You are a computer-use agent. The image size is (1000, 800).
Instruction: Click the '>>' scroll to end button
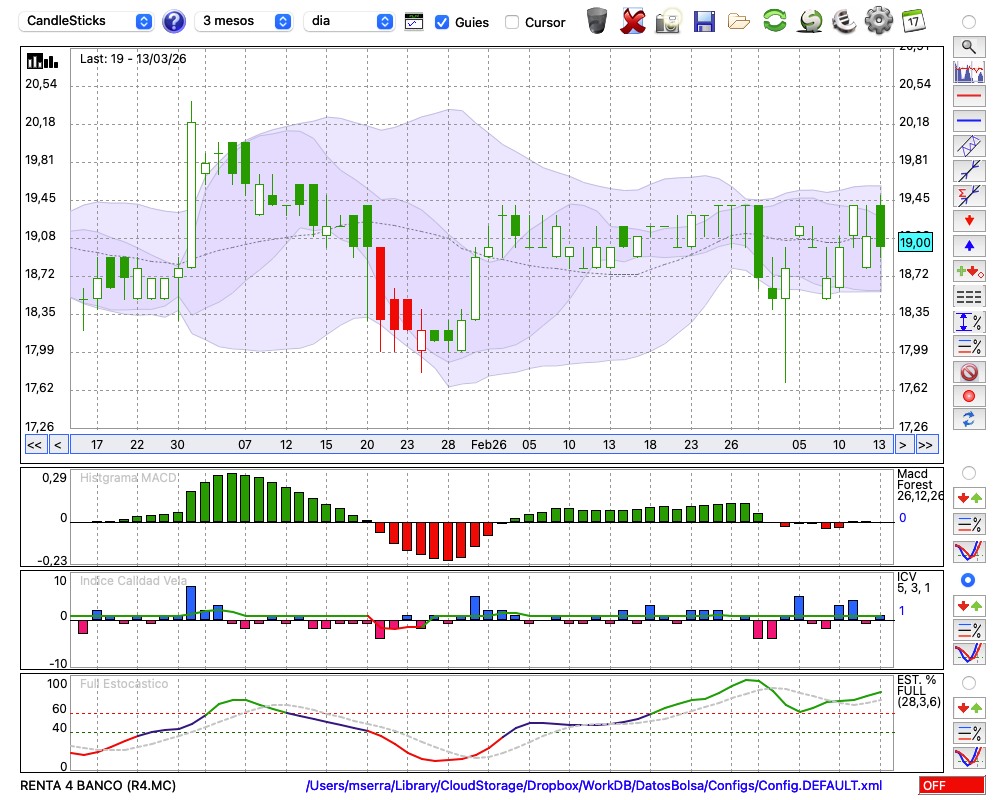[x=926, y=445]
